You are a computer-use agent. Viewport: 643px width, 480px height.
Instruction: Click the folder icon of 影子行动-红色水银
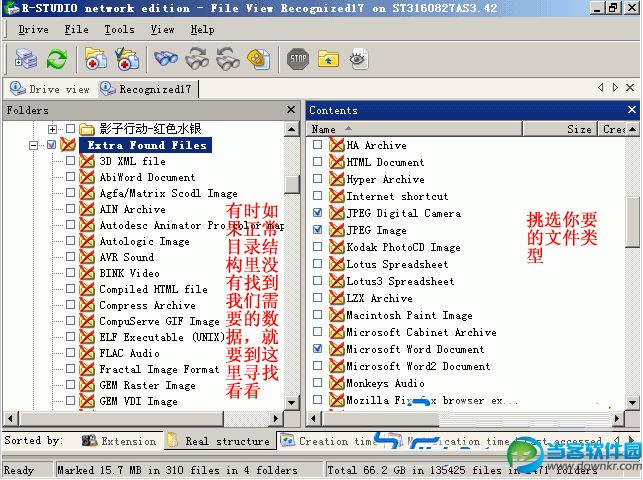pyautogui.click(x=87, y=129)
